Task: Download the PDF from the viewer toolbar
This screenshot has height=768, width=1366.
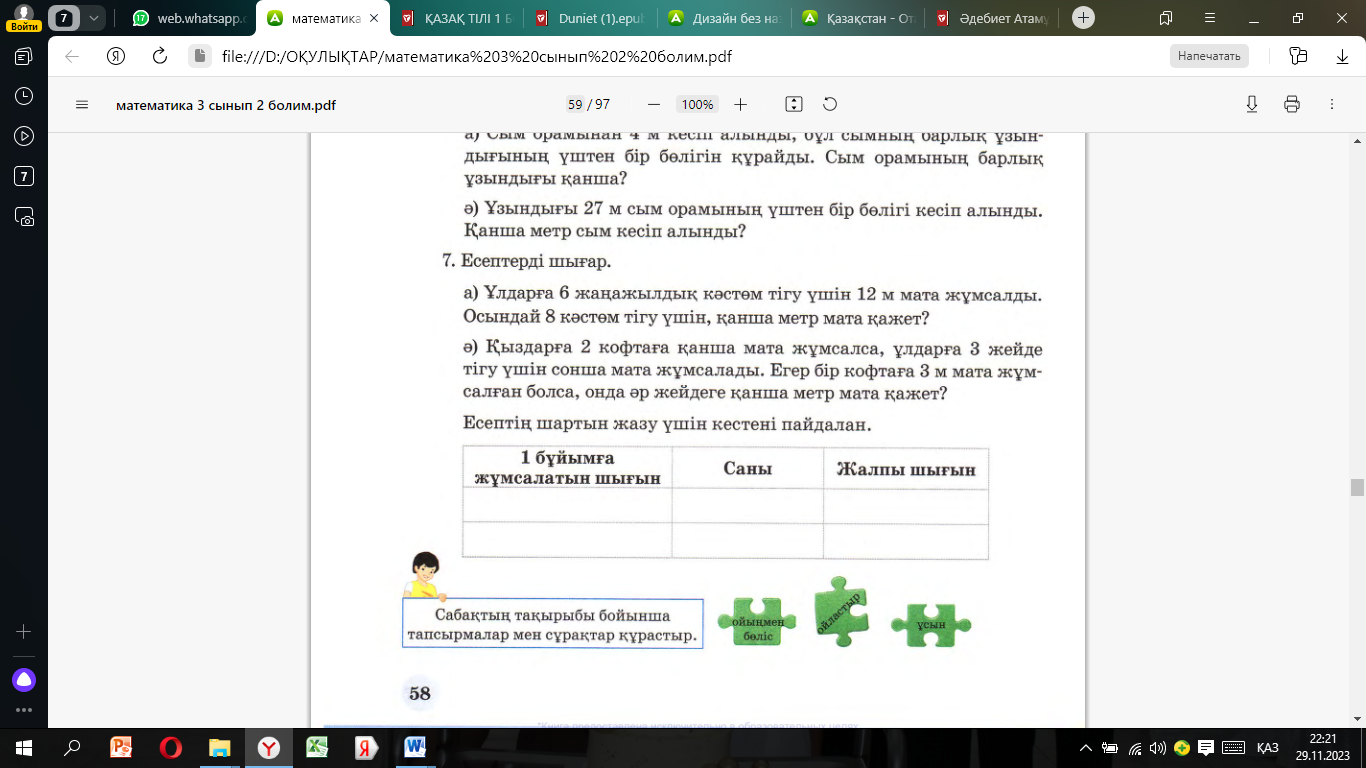Action: pyautogui.click(x=1251, y=104)
